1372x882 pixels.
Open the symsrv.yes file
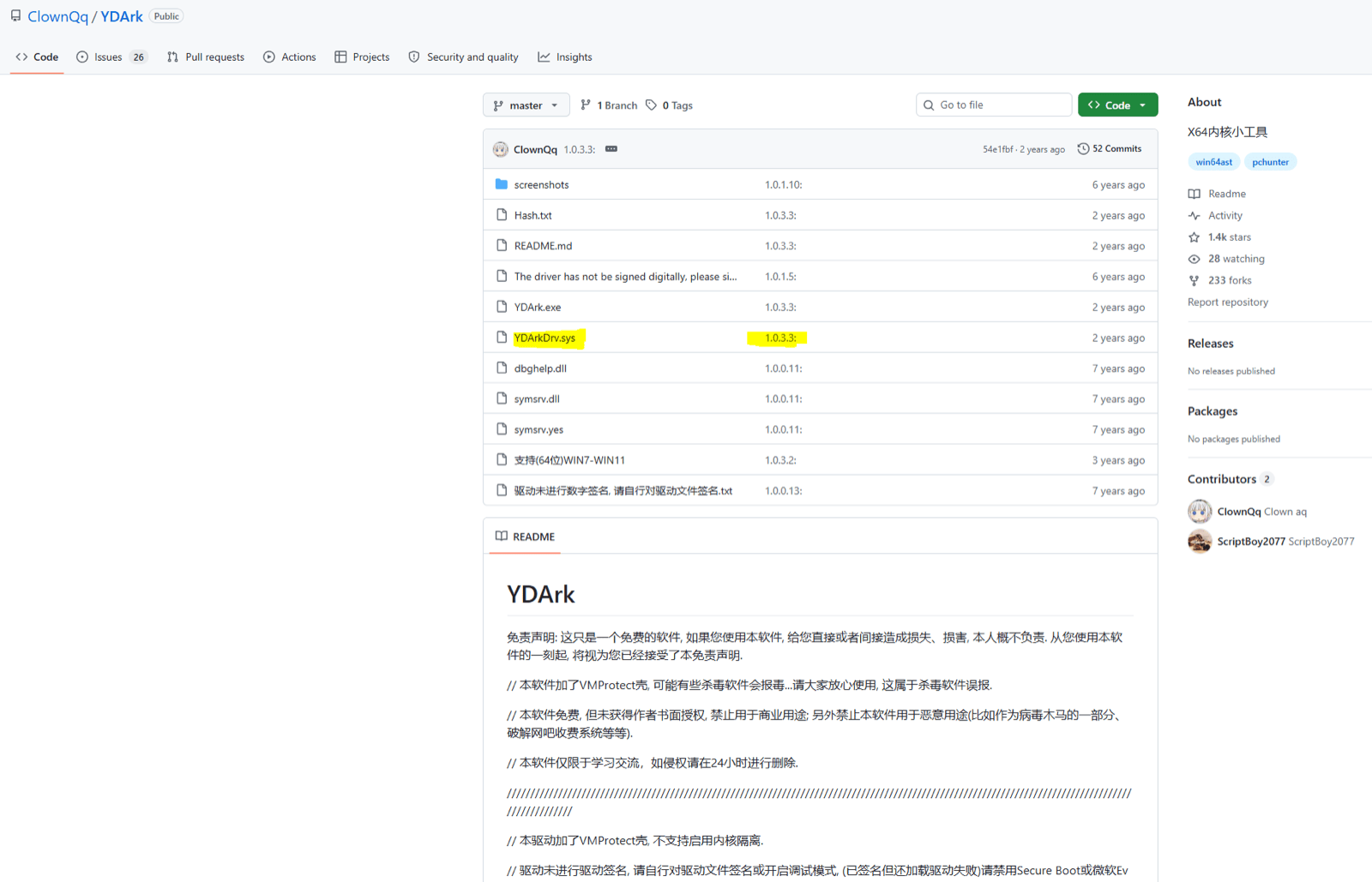tap(539, 429)
